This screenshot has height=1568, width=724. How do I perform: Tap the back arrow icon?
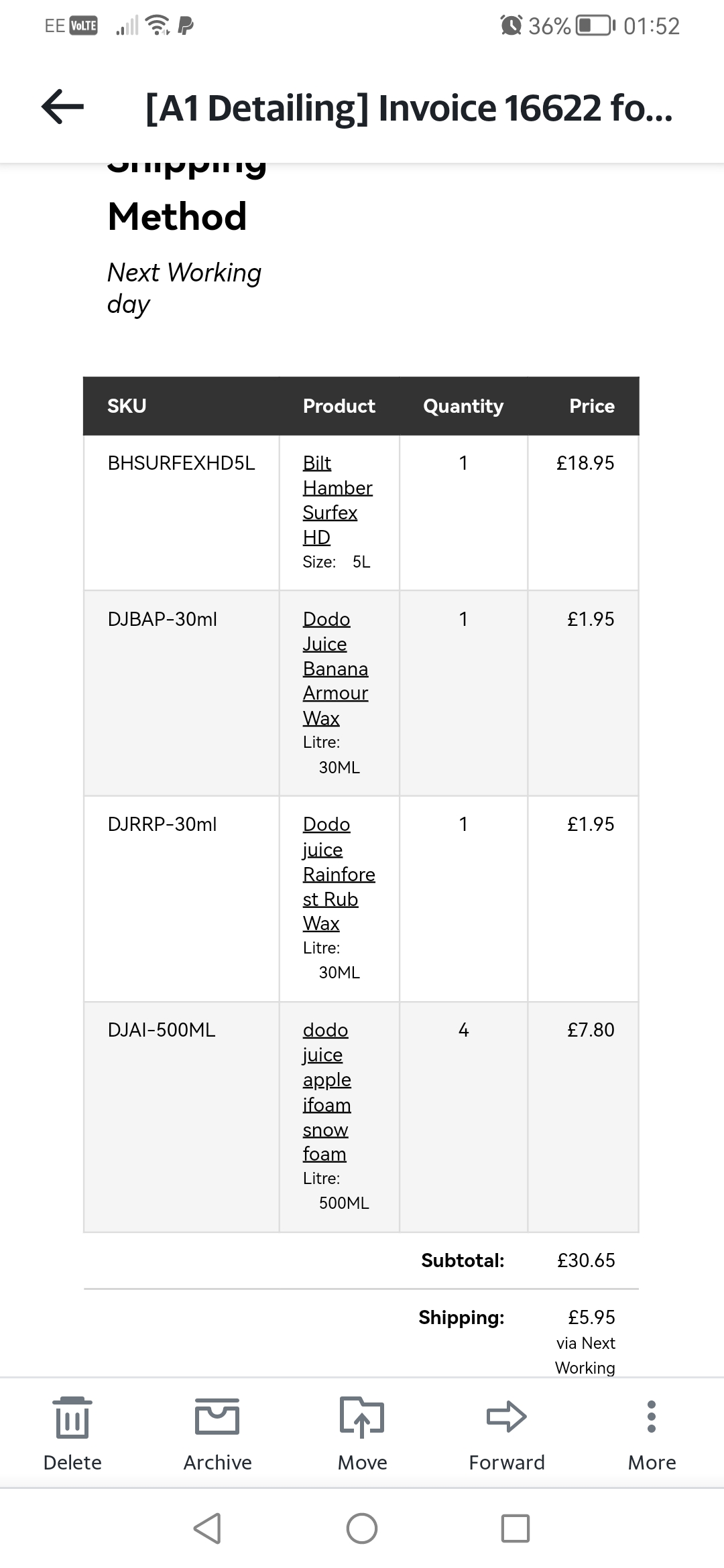62,107
